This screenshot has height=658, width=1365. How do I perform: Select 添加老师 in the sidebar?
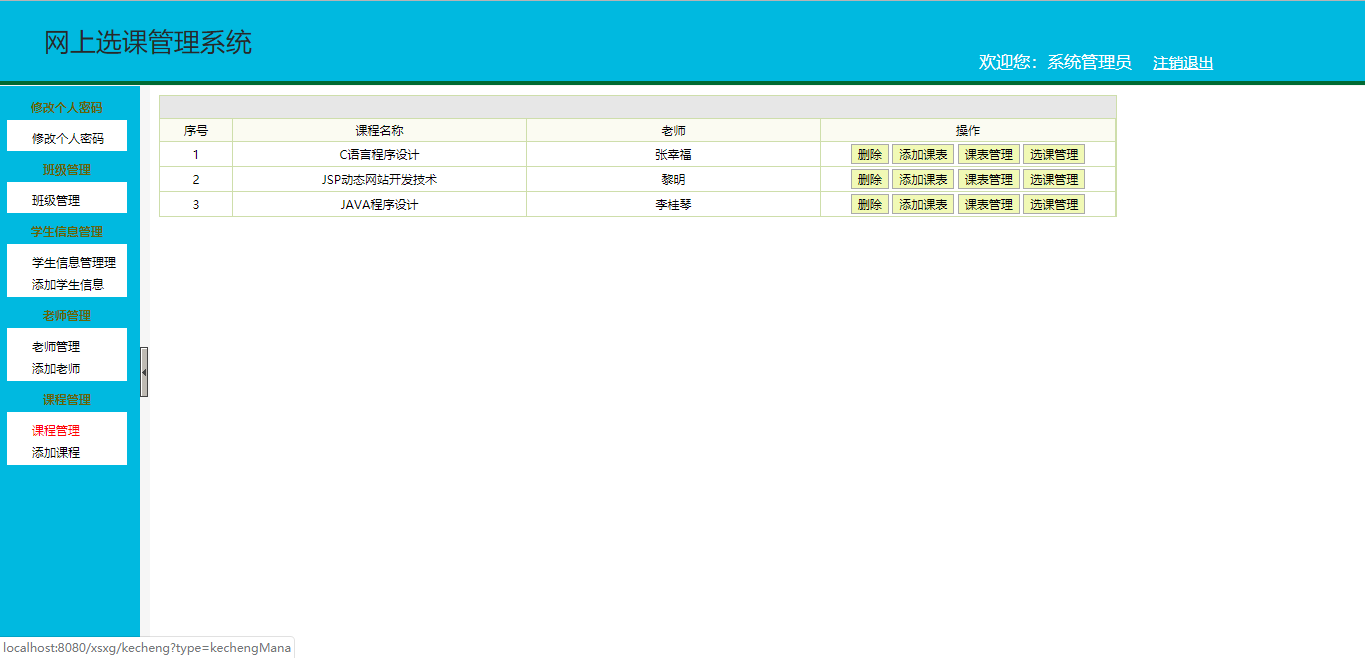56,368
